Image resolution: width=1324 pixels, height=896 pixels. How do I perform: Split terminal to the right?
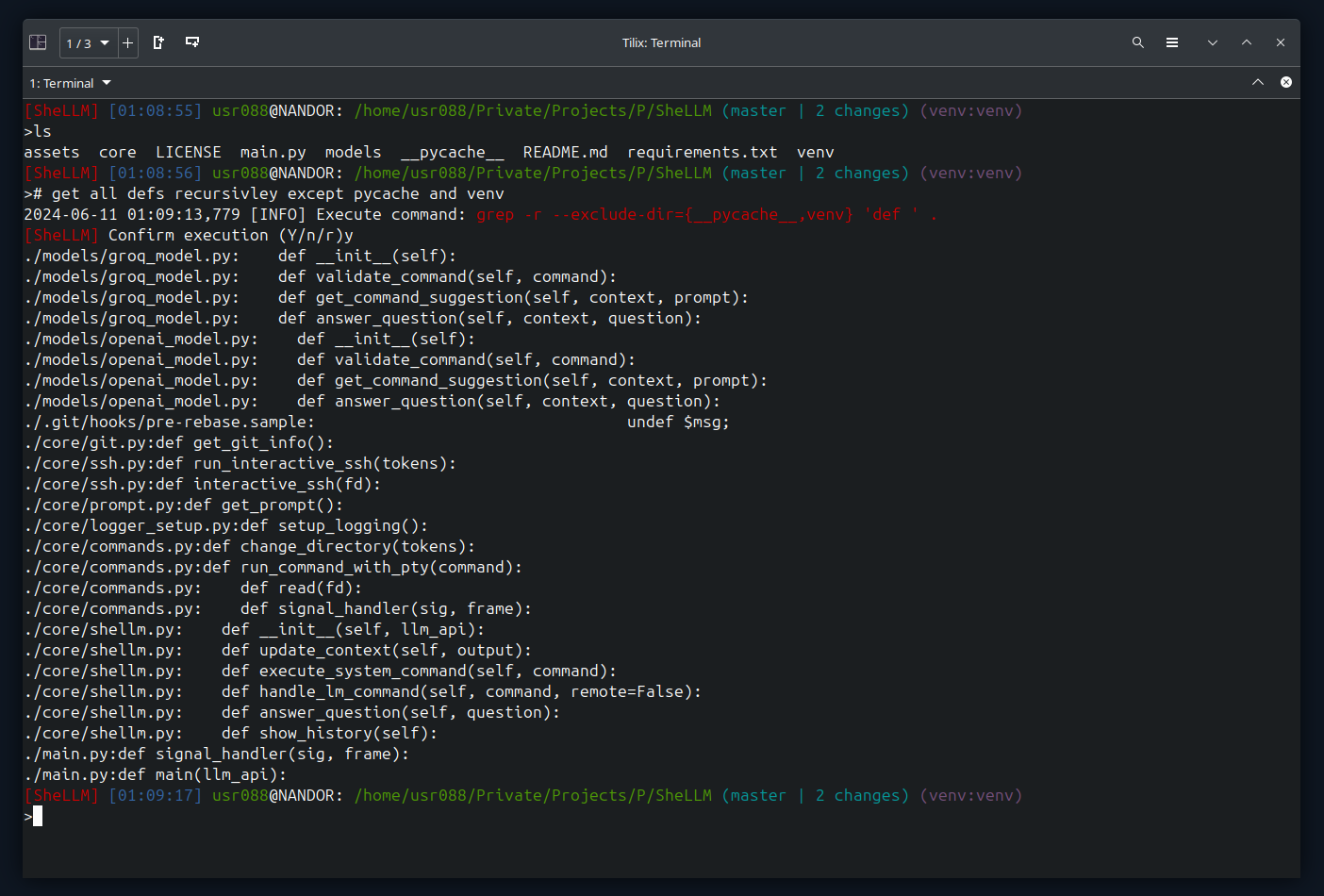(158, 42)
